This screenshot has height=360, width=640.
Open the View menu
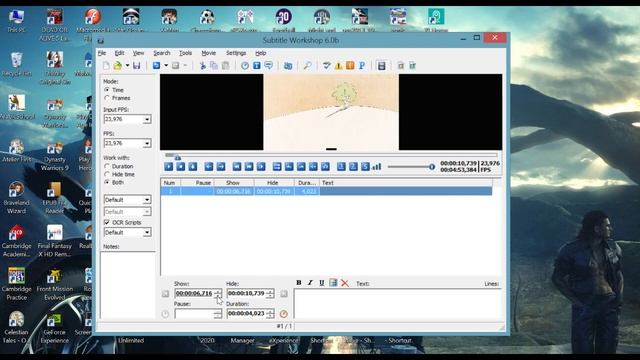[138, 53]
